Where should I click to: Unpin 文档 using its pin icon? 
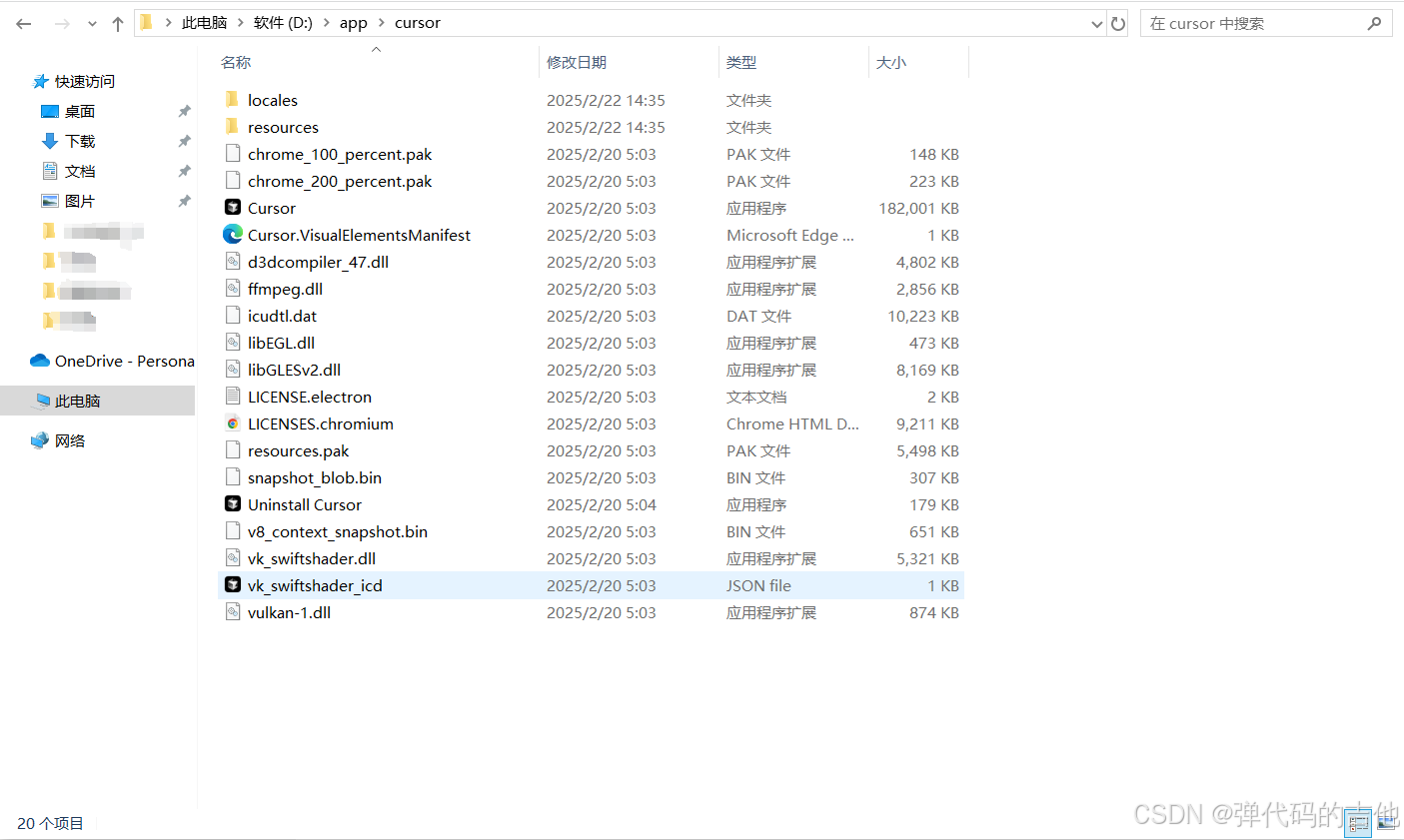click(x=184, y=171)
